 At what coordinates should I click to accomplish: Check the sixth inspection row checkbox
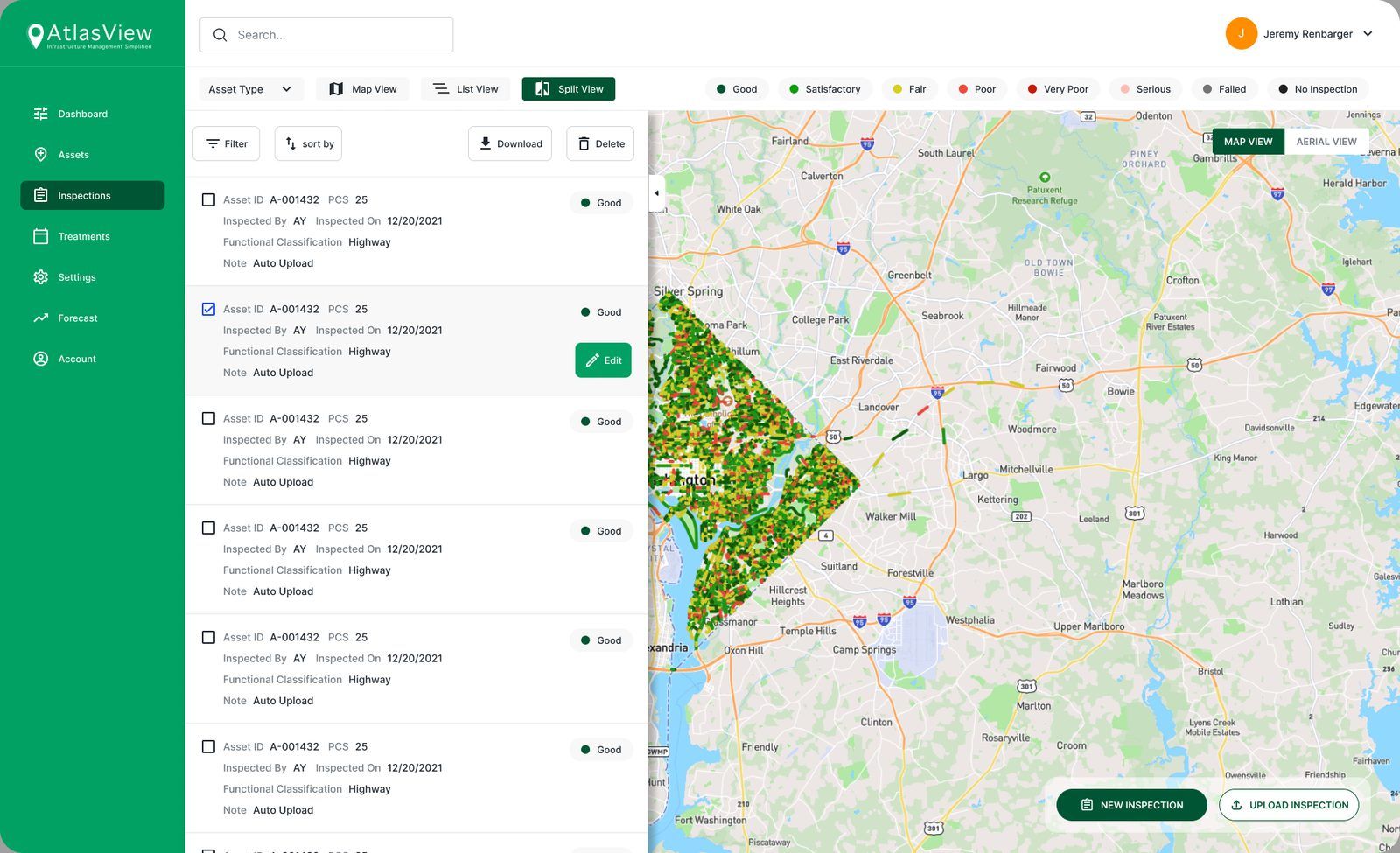(x=208, y=746)
